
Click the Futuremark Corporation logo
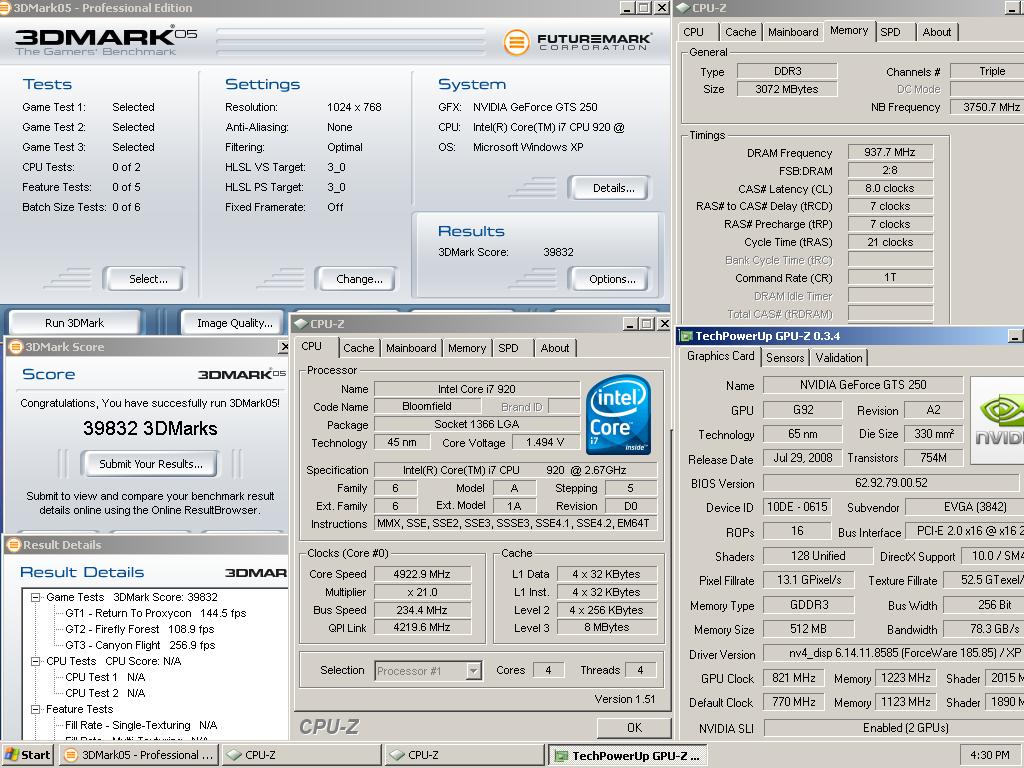click(577, 42)
